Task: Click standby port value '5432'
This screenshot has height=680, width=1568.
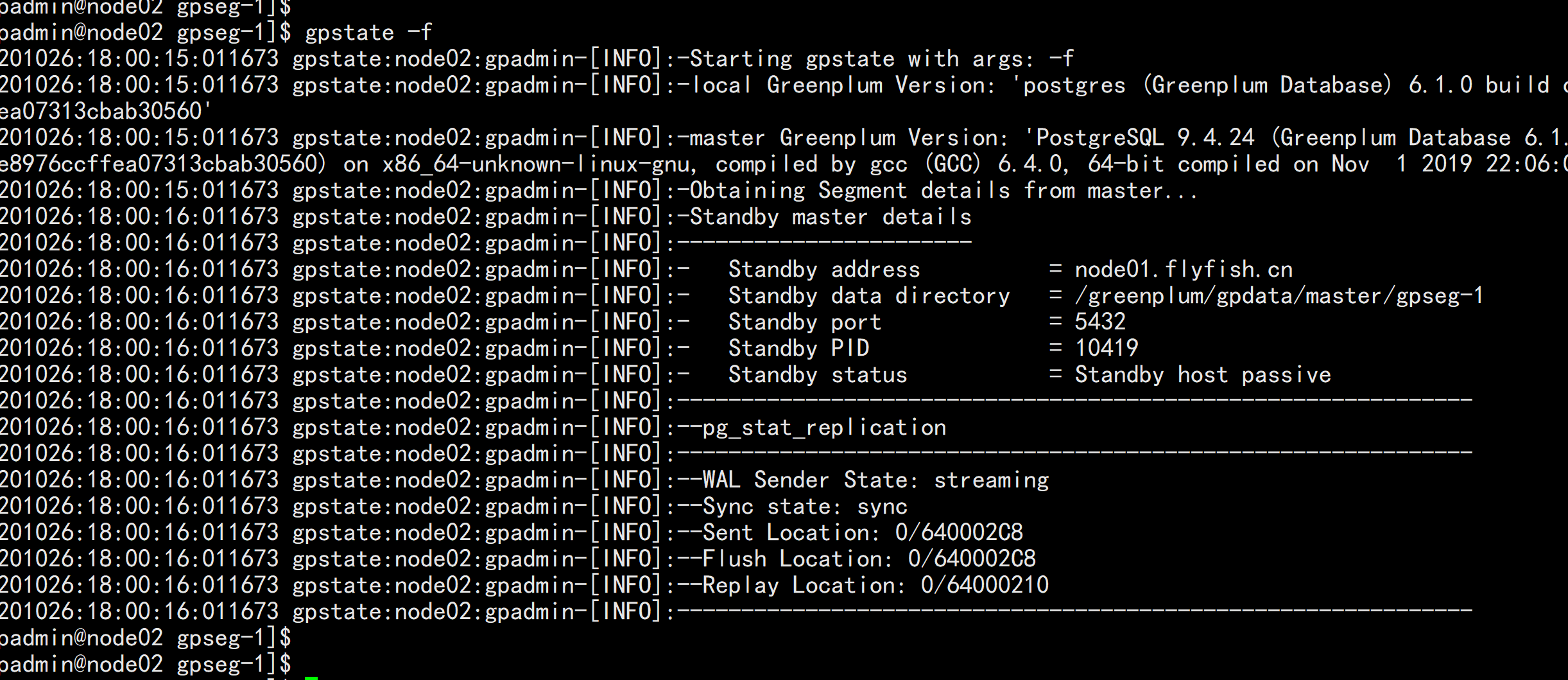Action: (1100, 322)
